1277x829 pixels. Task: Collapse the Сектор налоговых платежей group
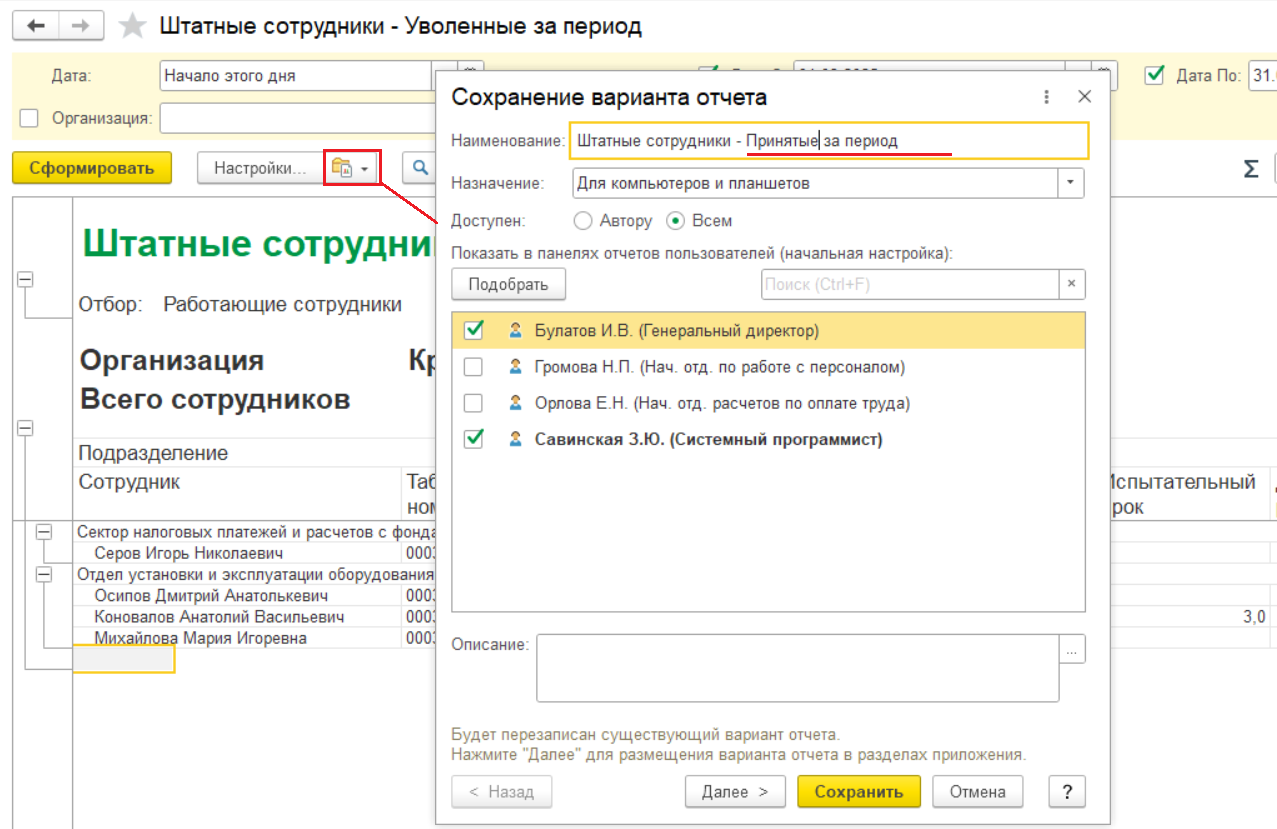(x=43, y=532)
